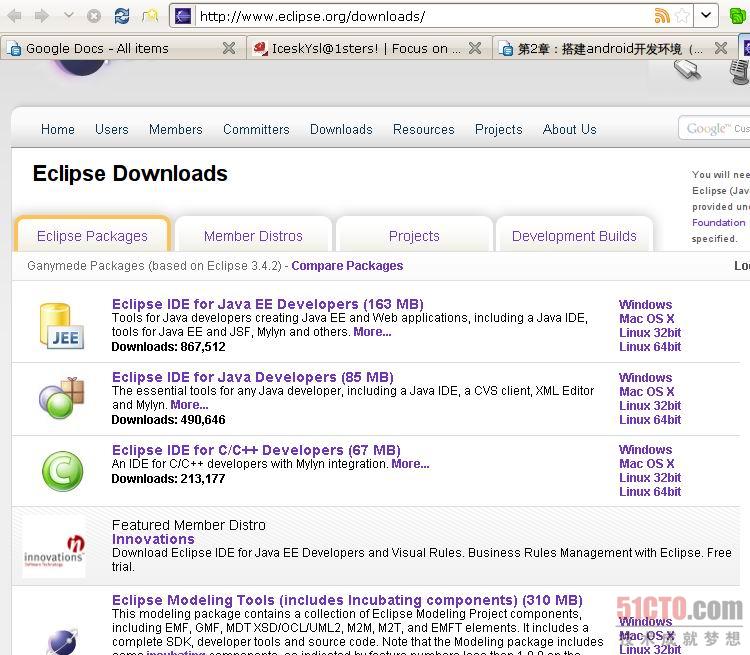This screenshot has height=655, width=750.
Task: Click the RSS feed icon in address bar
Action: tap(662, 16)
